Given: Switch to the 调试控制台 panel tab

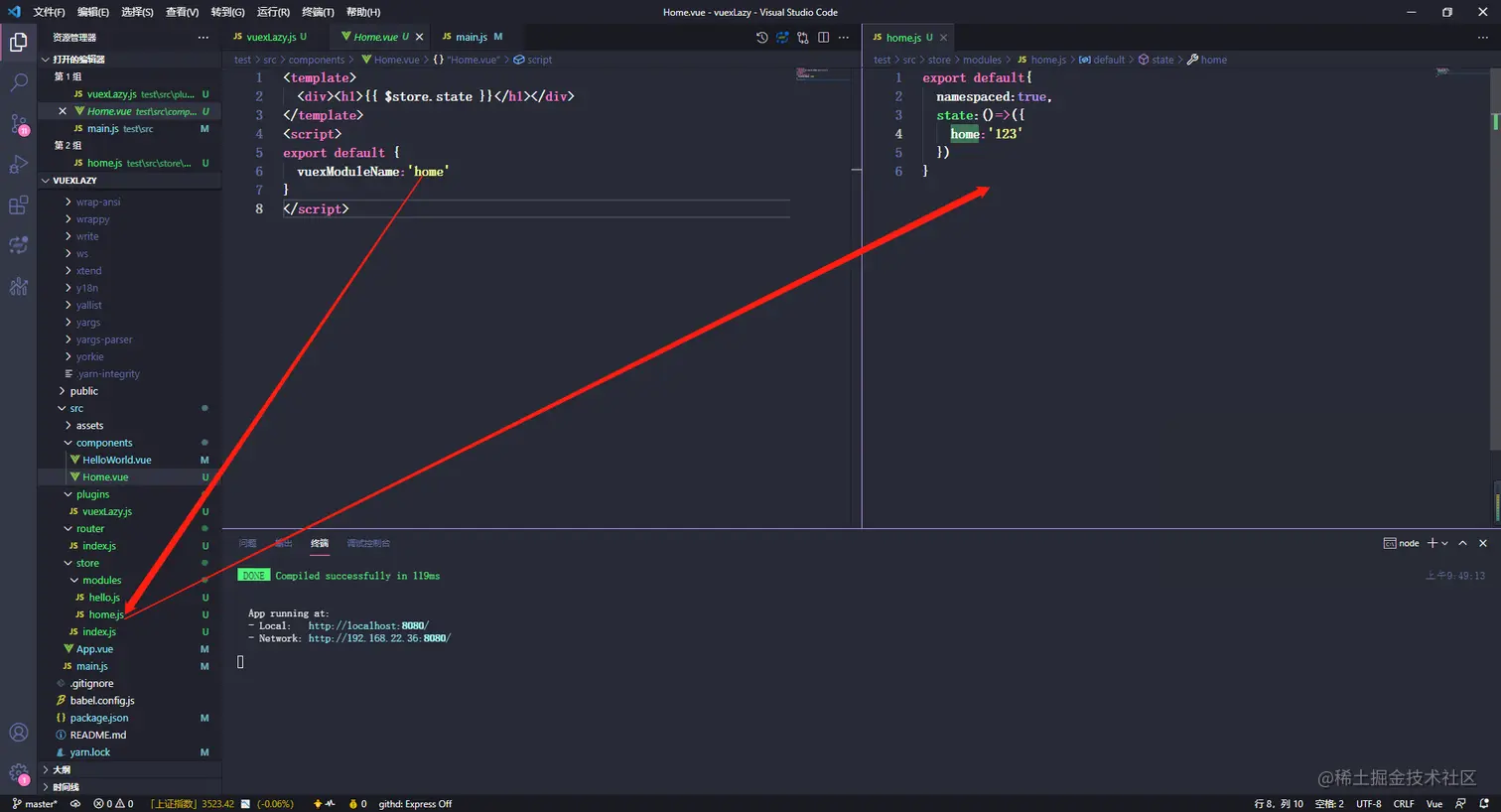Looking at the screenshot, I should tap(368, 543).
